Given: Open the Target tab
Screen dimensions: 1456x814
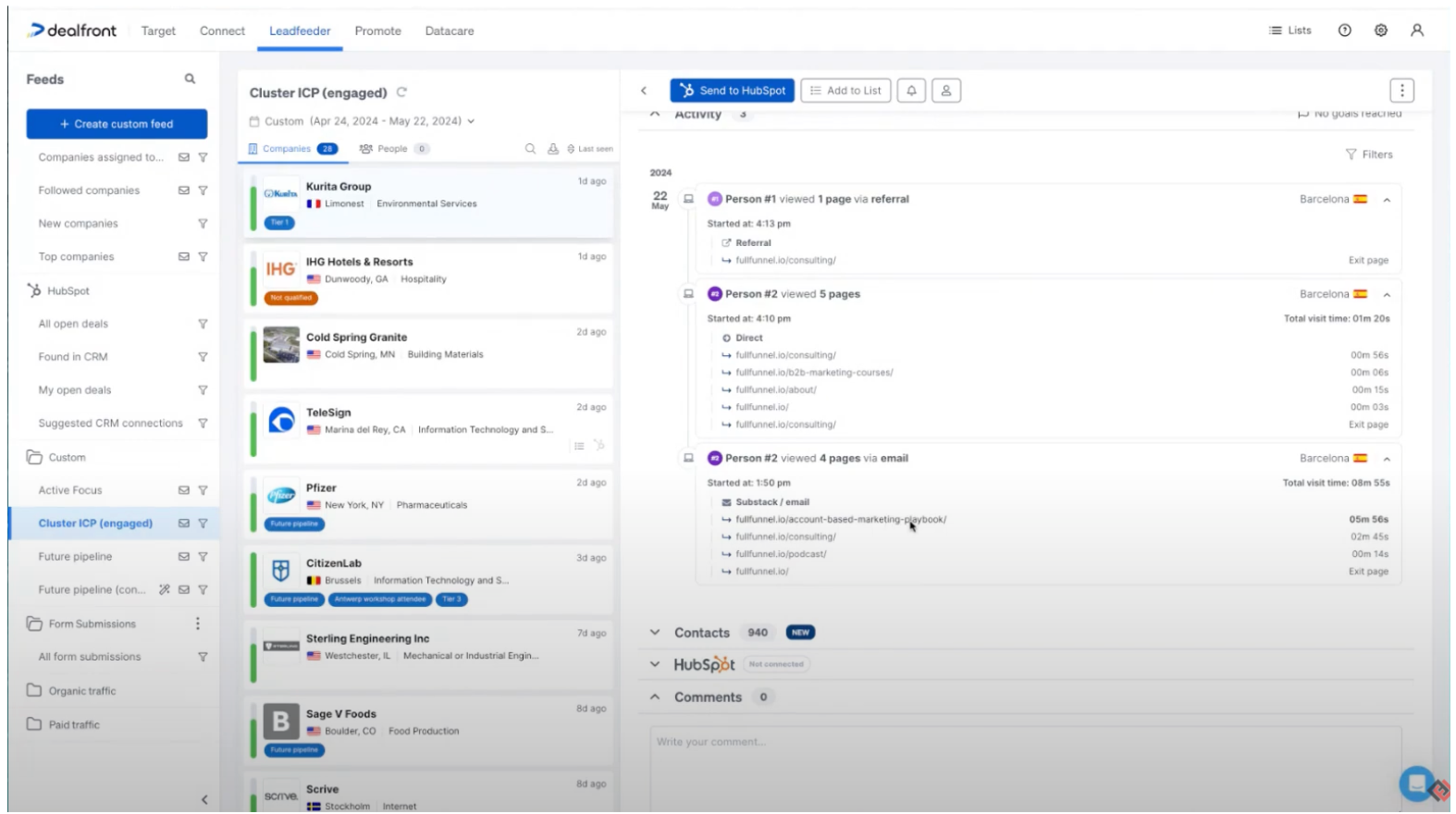Looking at the screenshot, I should [x=158, y=31].
